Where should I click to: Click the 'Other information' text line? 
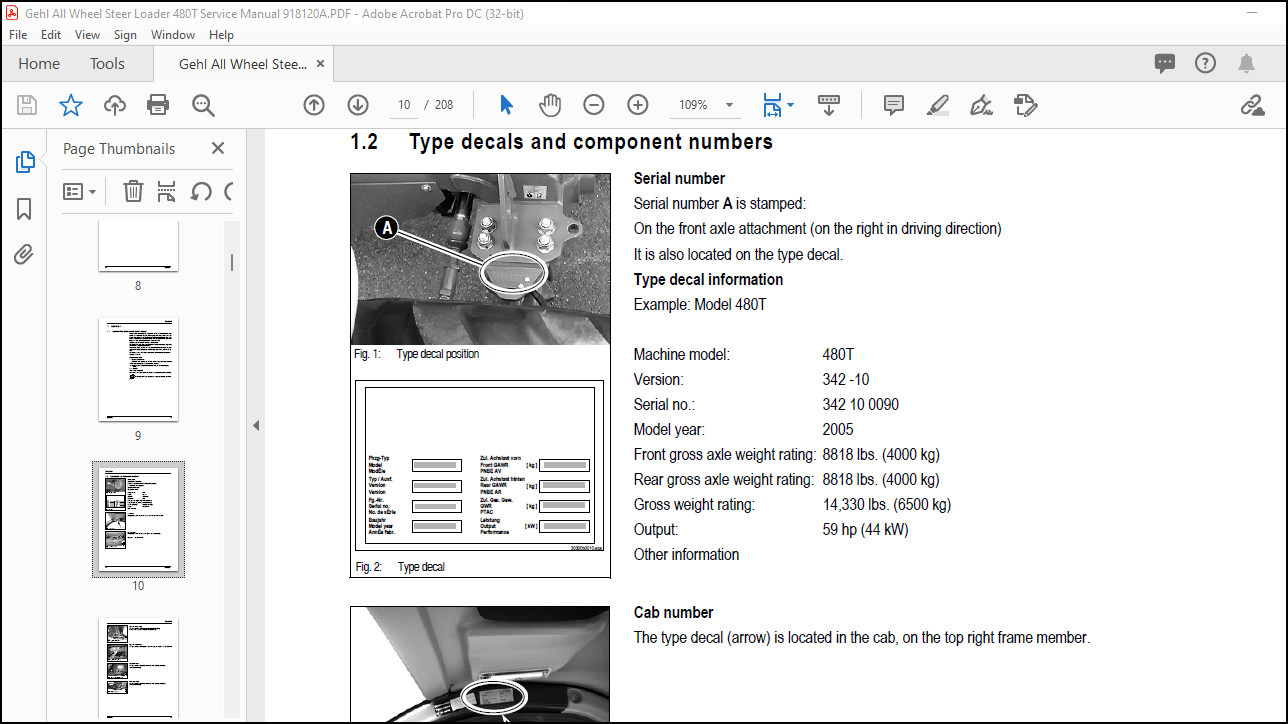pos(687,555)
